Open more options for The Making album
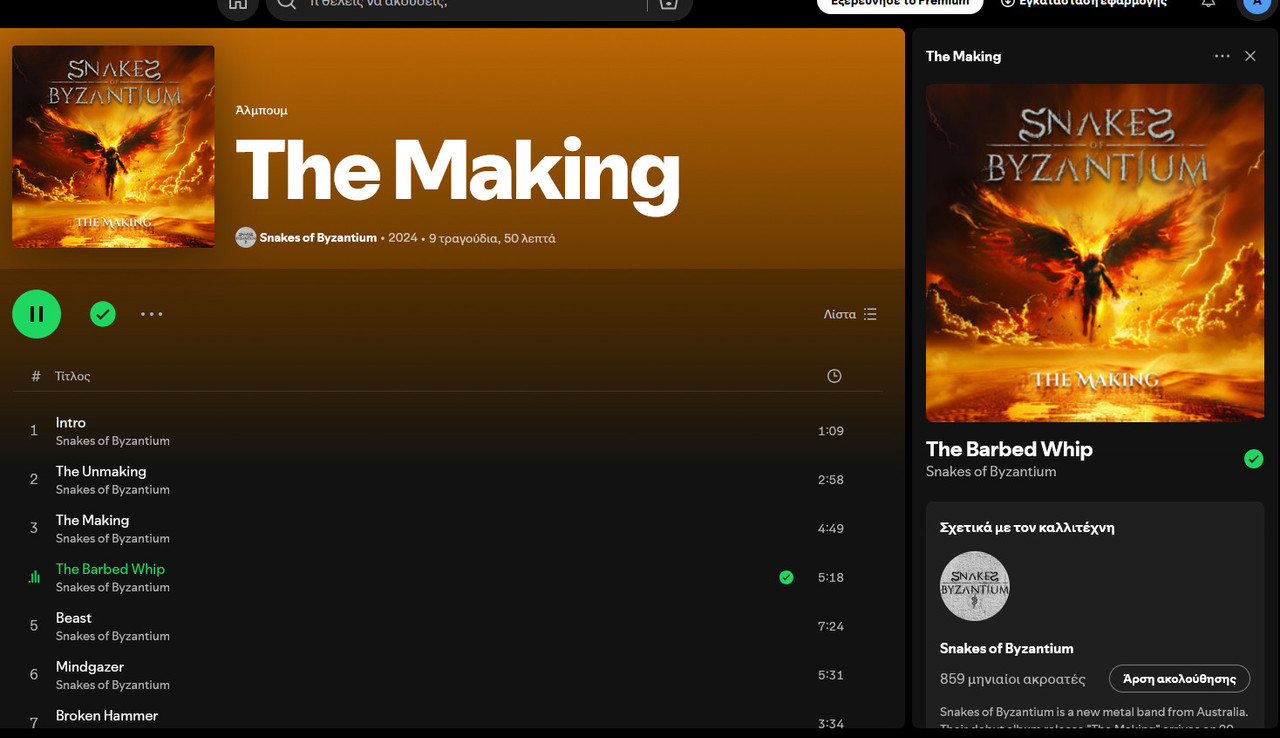Viewport: 1280px width, 738px height. (151, 314)
